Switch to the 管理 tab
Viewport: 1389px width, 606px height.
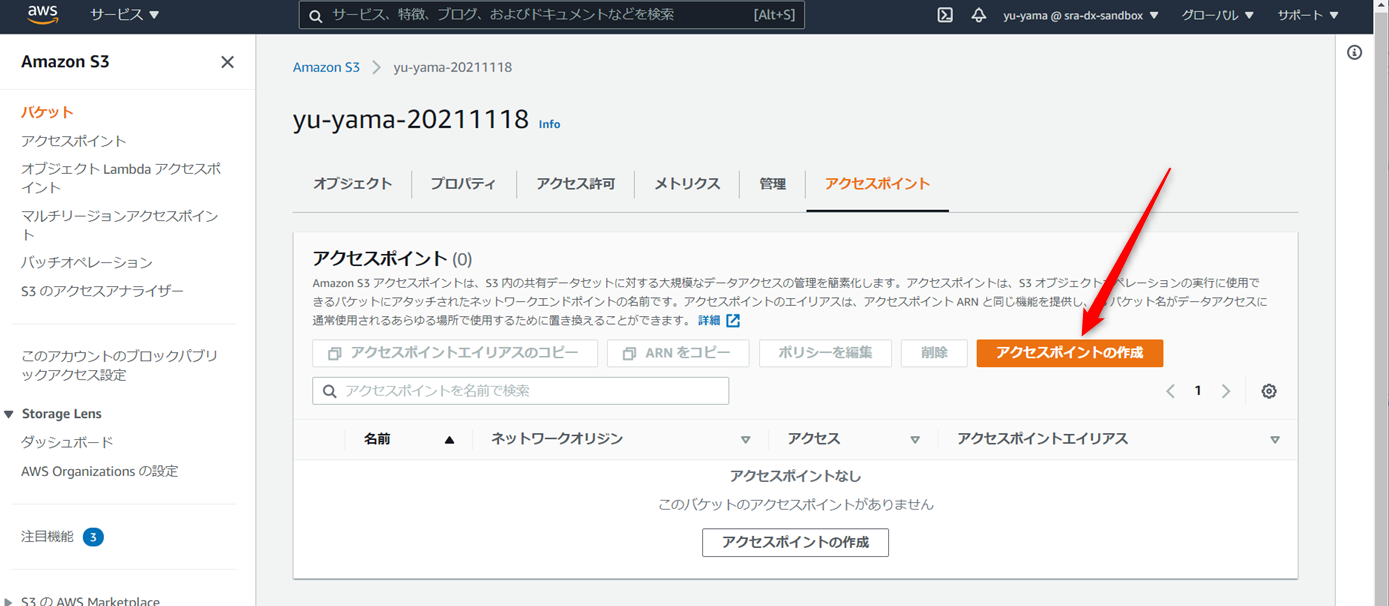coord(772,184)
